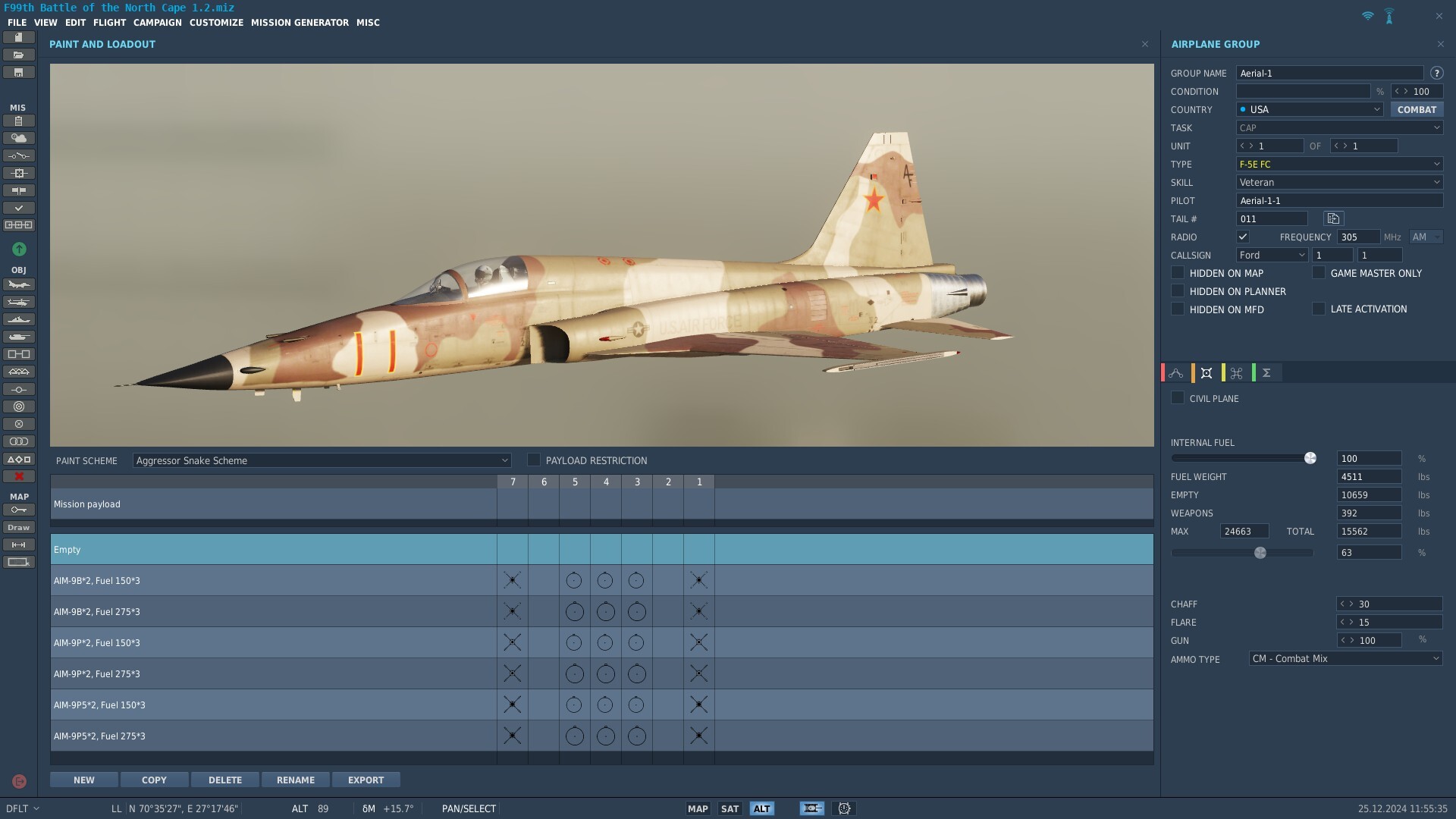1456x819 pixels.
Task: Check Hidden on MFD option
Action: (x=1178, y=309)
